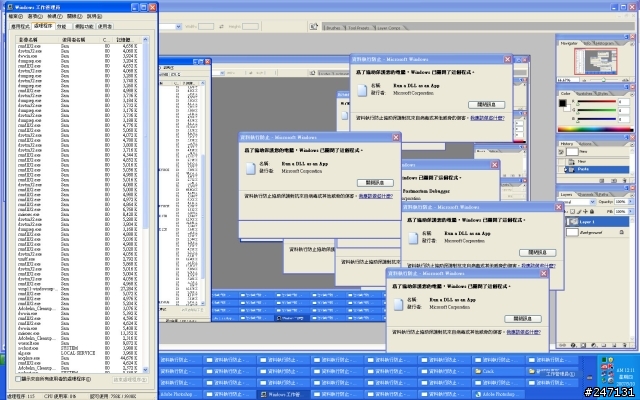The height and width of the screenshot is (400, 640).
Task: Toggle the File Browser icon in options bar
Action: pos(313,27)
